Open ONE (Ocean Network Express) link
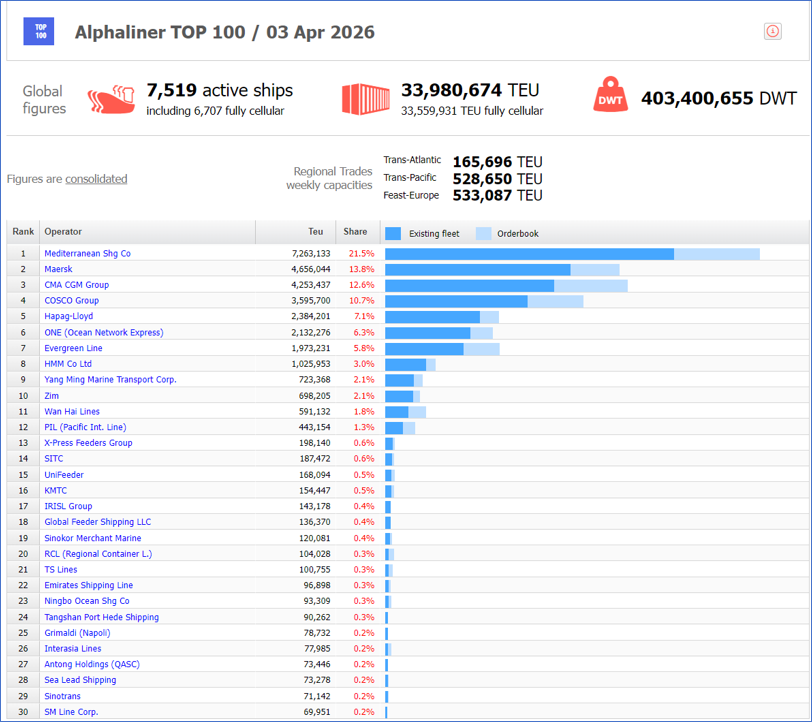 click(x=103, y=332)
